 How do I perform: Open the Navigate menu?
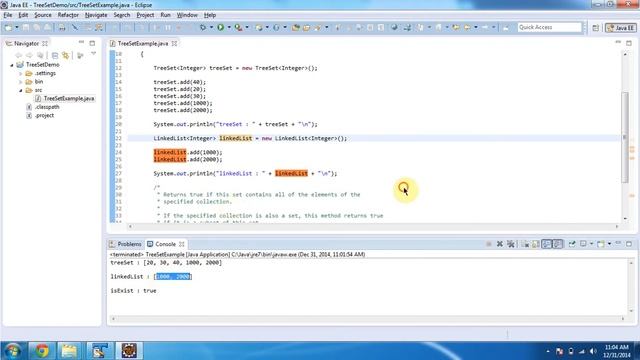click(x=96, y=15)
